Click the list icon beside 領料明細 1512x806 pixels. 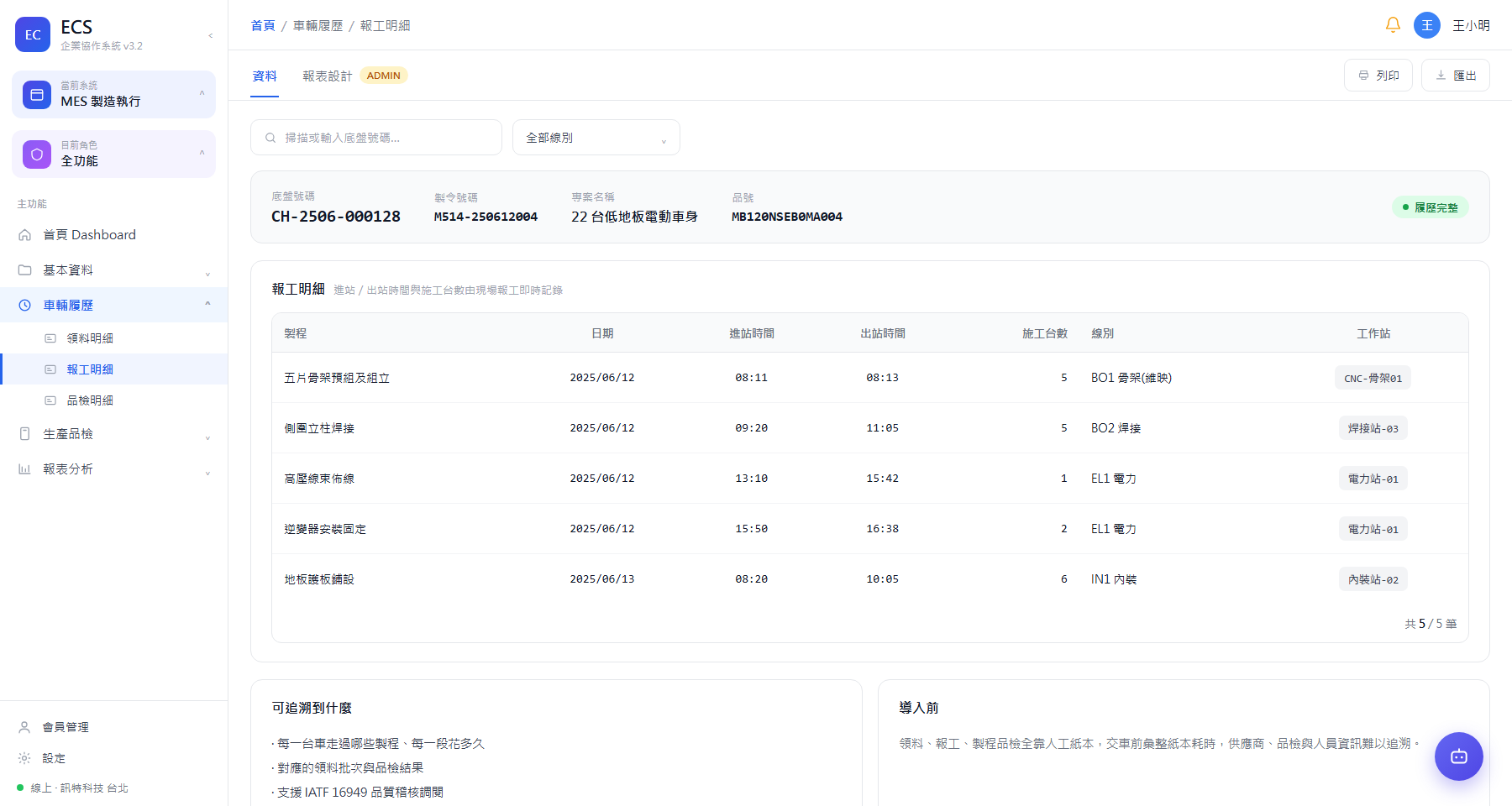[50, 338]
